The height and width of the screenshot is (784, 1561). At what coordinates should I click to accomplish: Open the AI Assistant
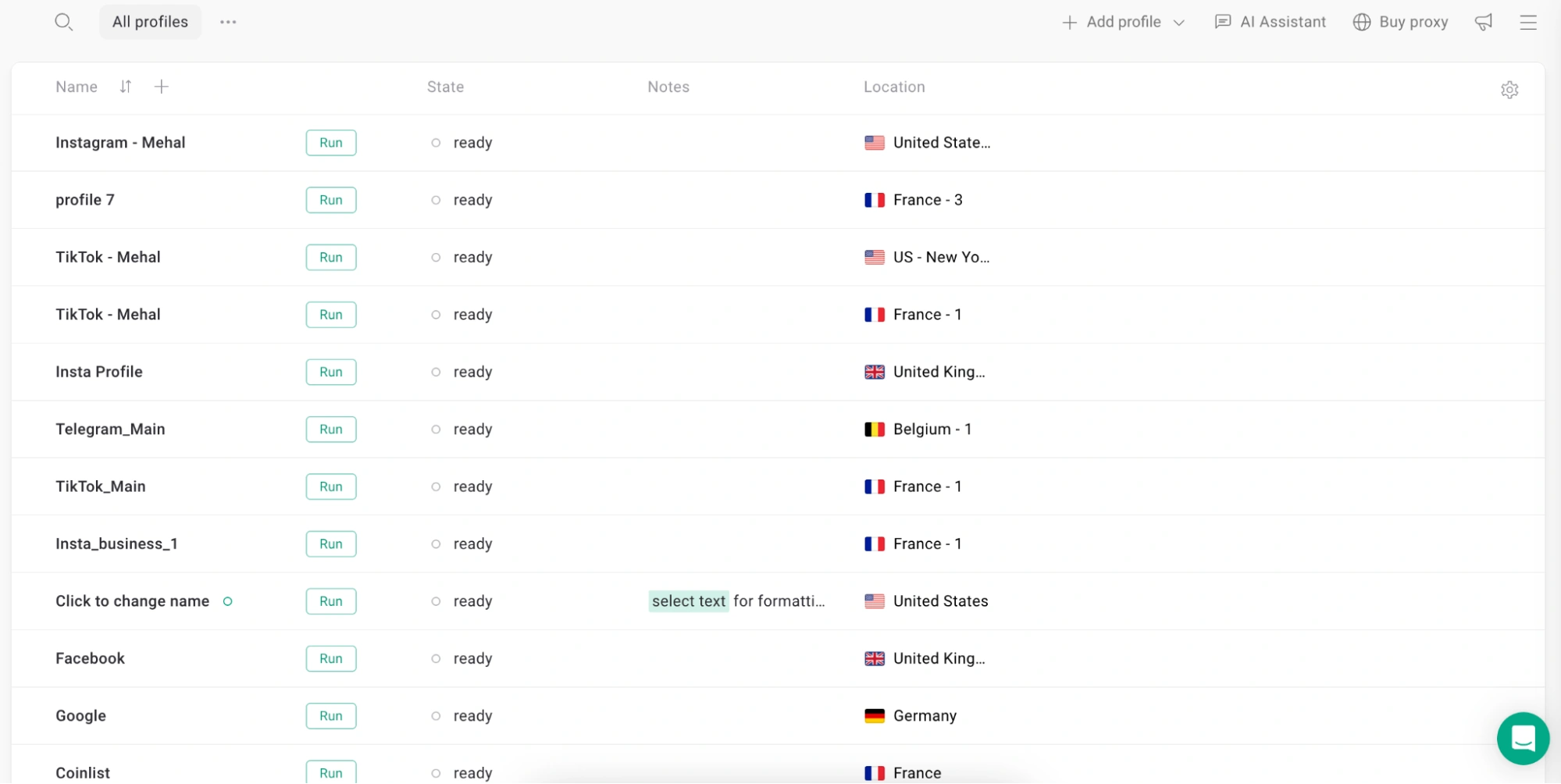[1270, 22]
